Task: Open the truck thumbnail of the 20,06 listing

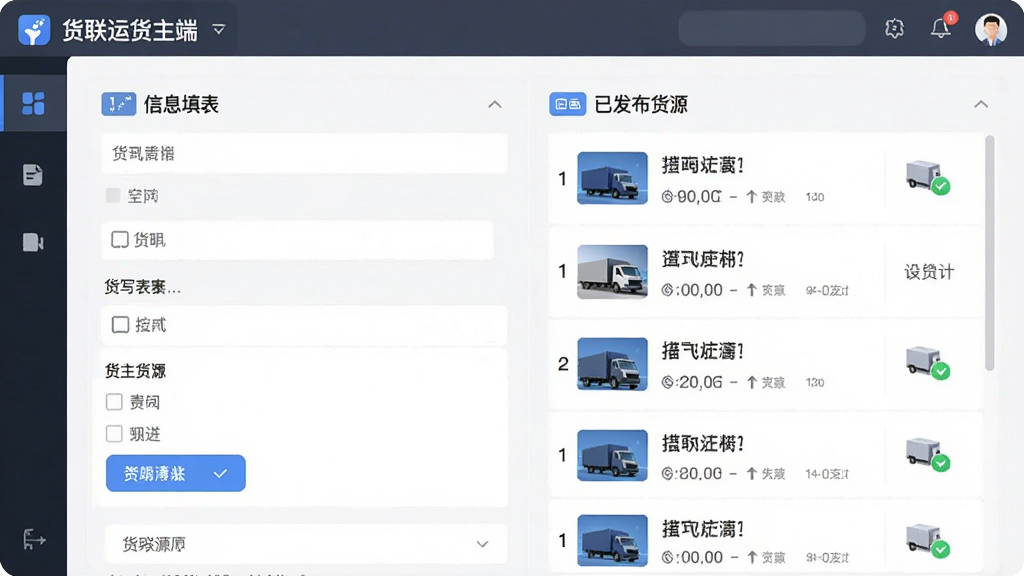Action: [613, 364]
